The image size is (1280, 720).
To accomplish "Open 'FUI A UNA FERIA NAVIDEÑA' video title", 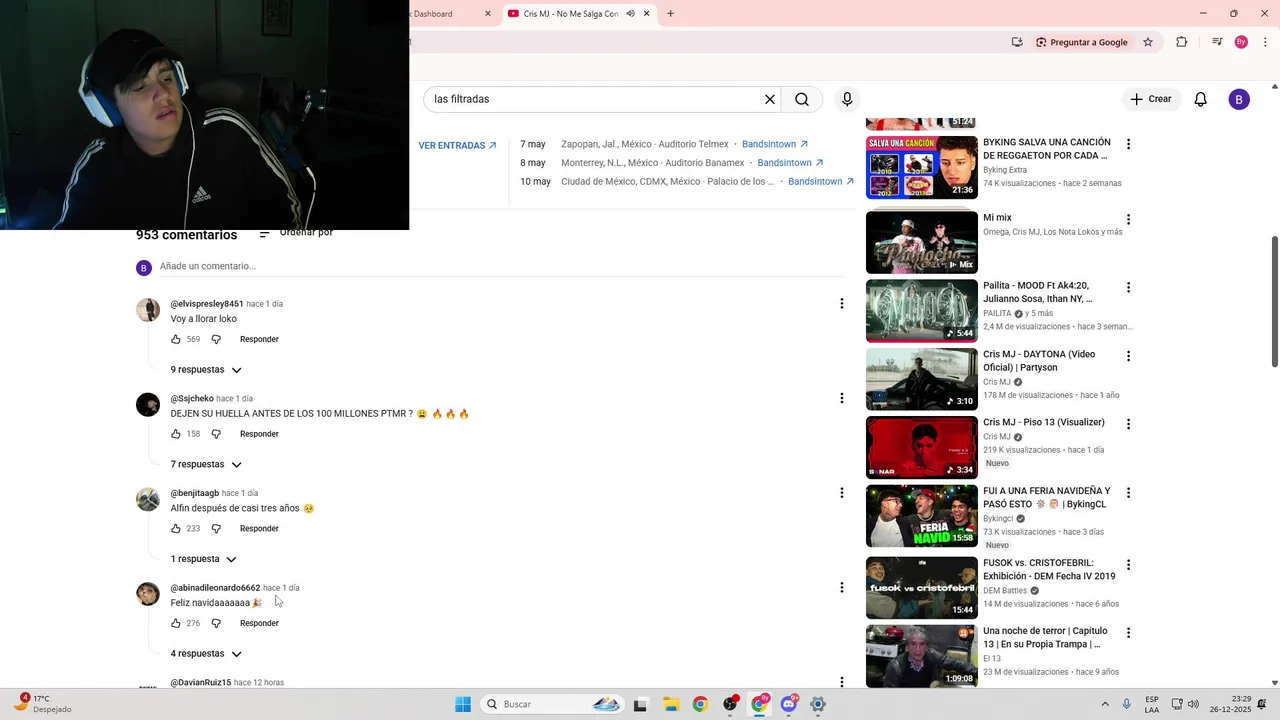I will pyautogui.click(x=1047, y=497).
